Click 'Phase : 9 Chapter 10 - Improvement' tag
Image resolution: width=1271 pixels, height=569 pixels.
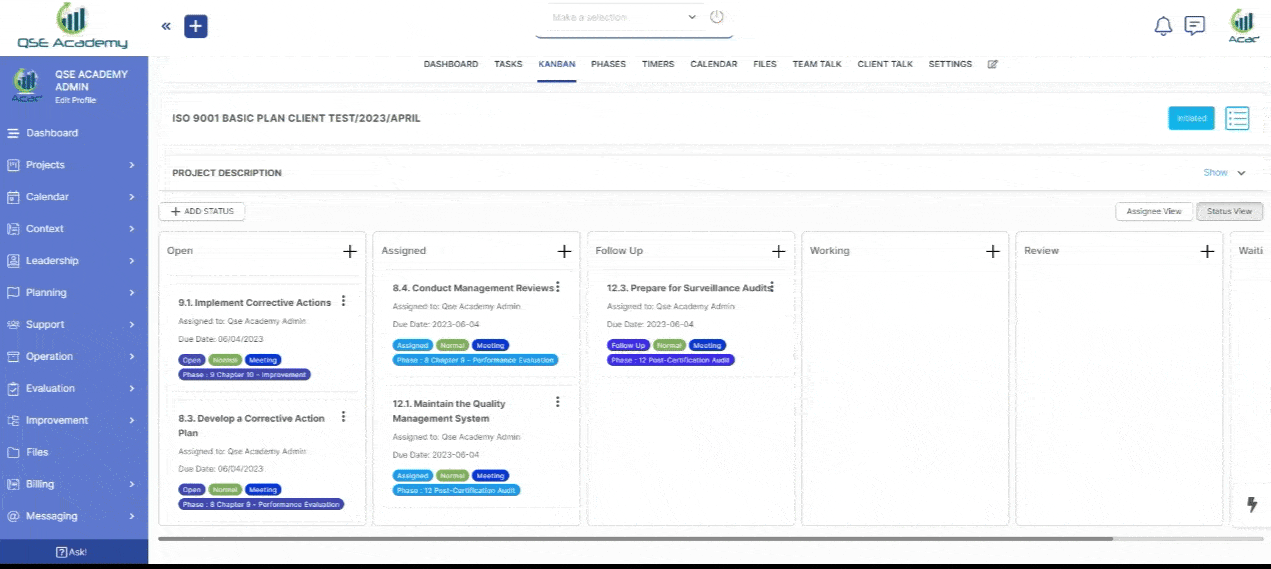pyautogui.click(x=245, y=375)
